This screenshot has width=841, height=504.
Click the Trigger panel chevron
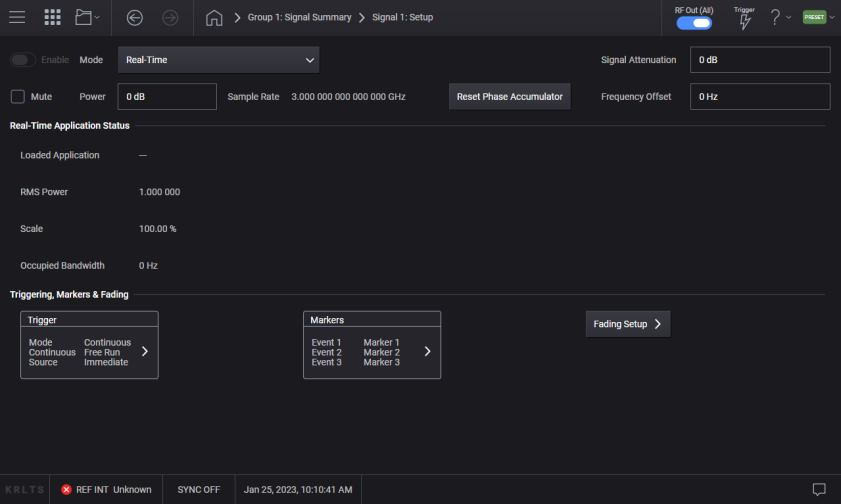click(x=145, y=351)
